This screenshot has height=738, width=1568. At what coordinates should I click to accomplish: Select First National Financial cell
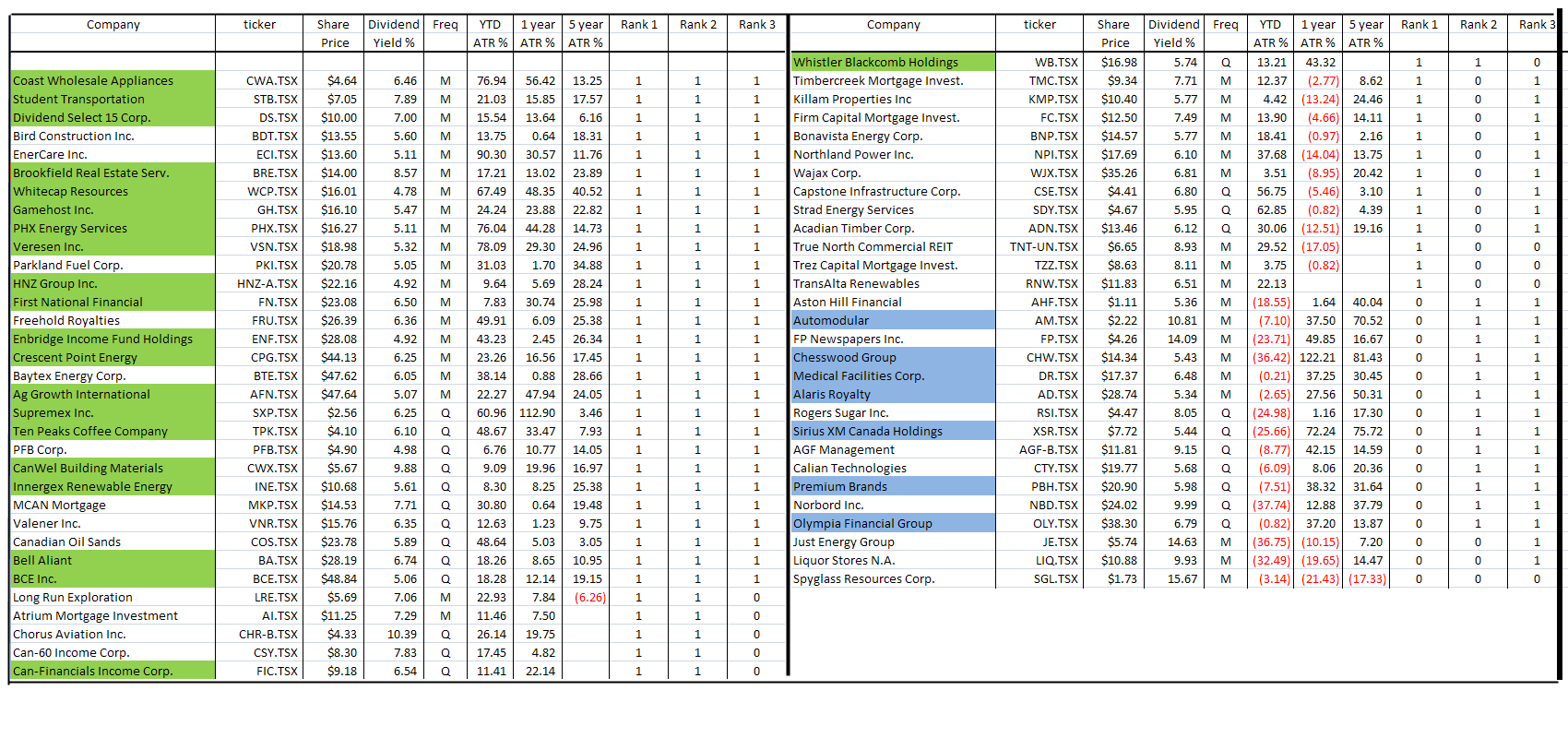tap(113, 302)
